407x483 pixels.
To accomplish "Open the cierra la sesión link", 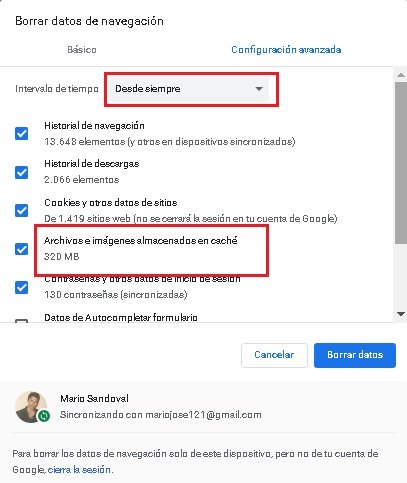I will point(79,470).
